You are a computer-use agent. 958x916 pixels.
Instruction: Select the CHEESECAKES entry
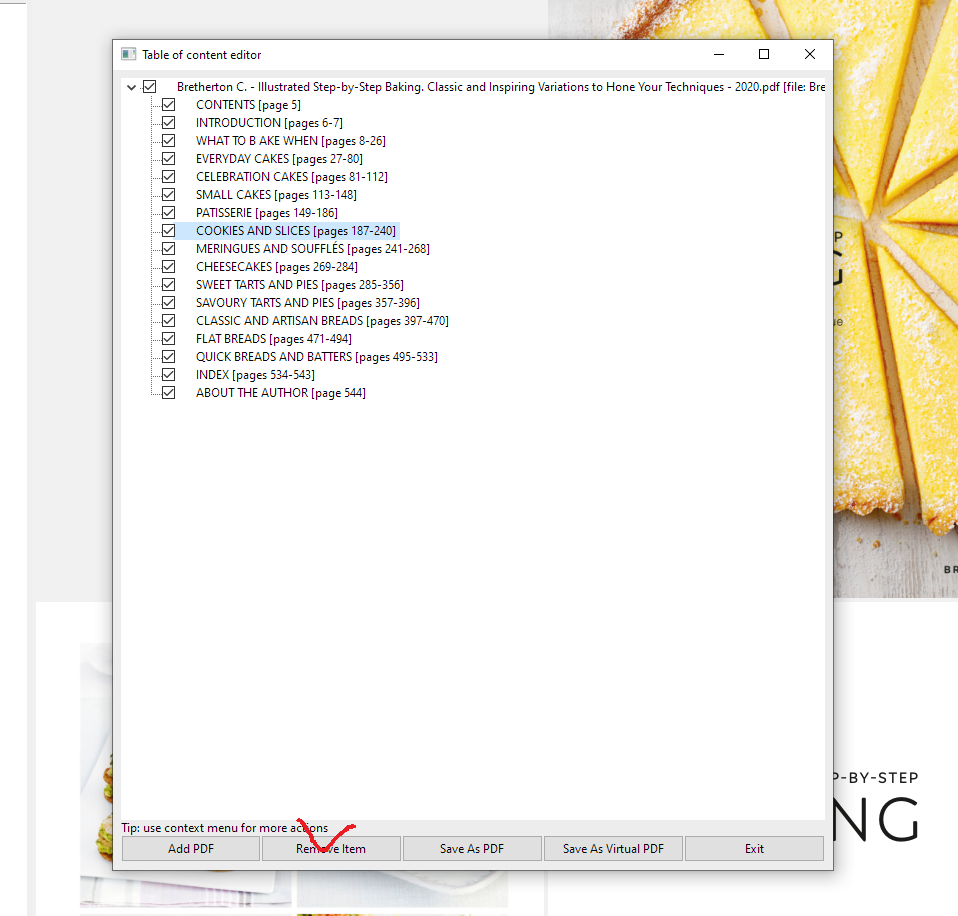250,266
